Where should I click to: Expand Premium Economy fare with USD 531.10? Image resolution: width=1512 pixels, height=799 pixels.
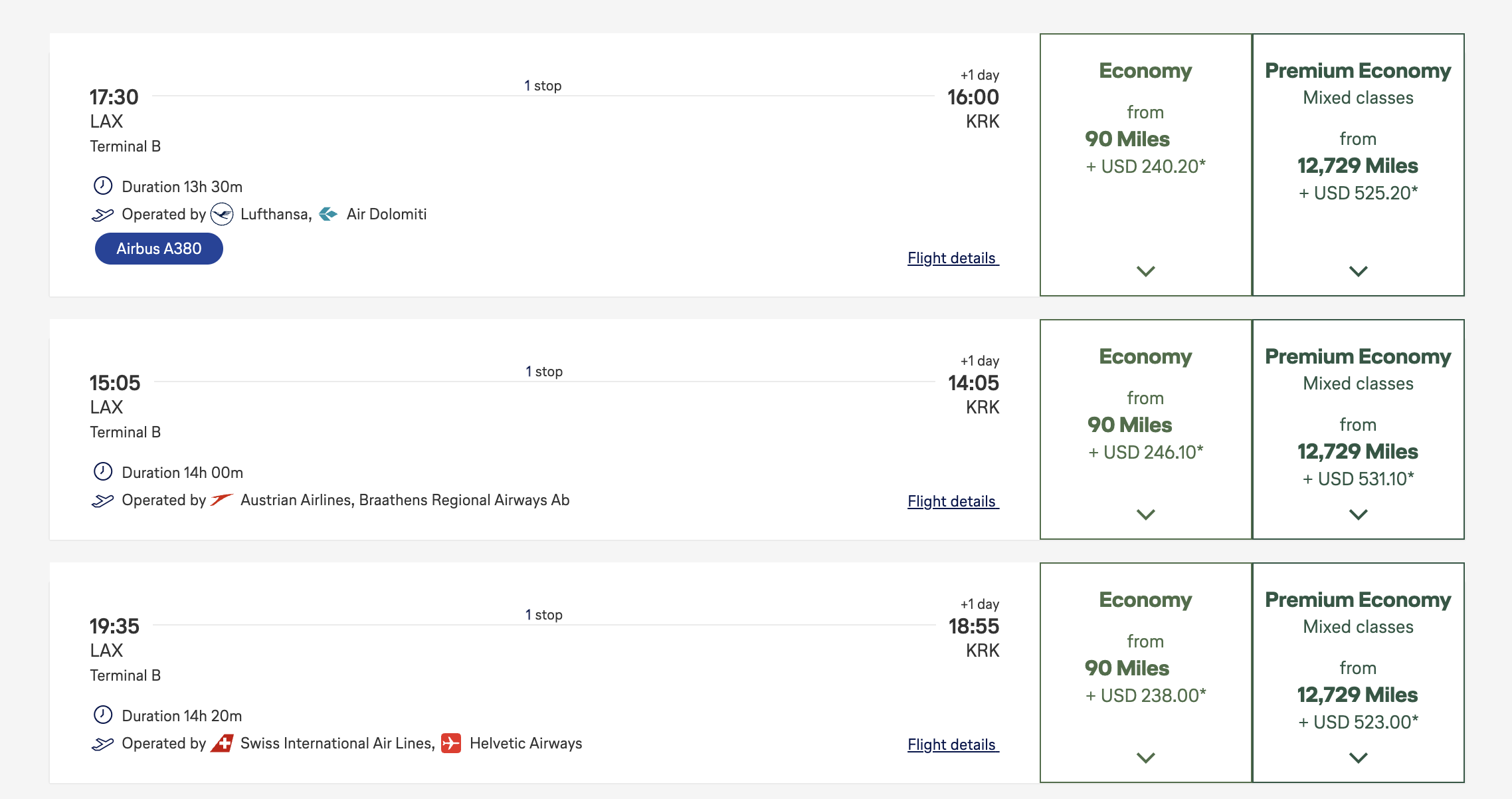(1358, 514)
